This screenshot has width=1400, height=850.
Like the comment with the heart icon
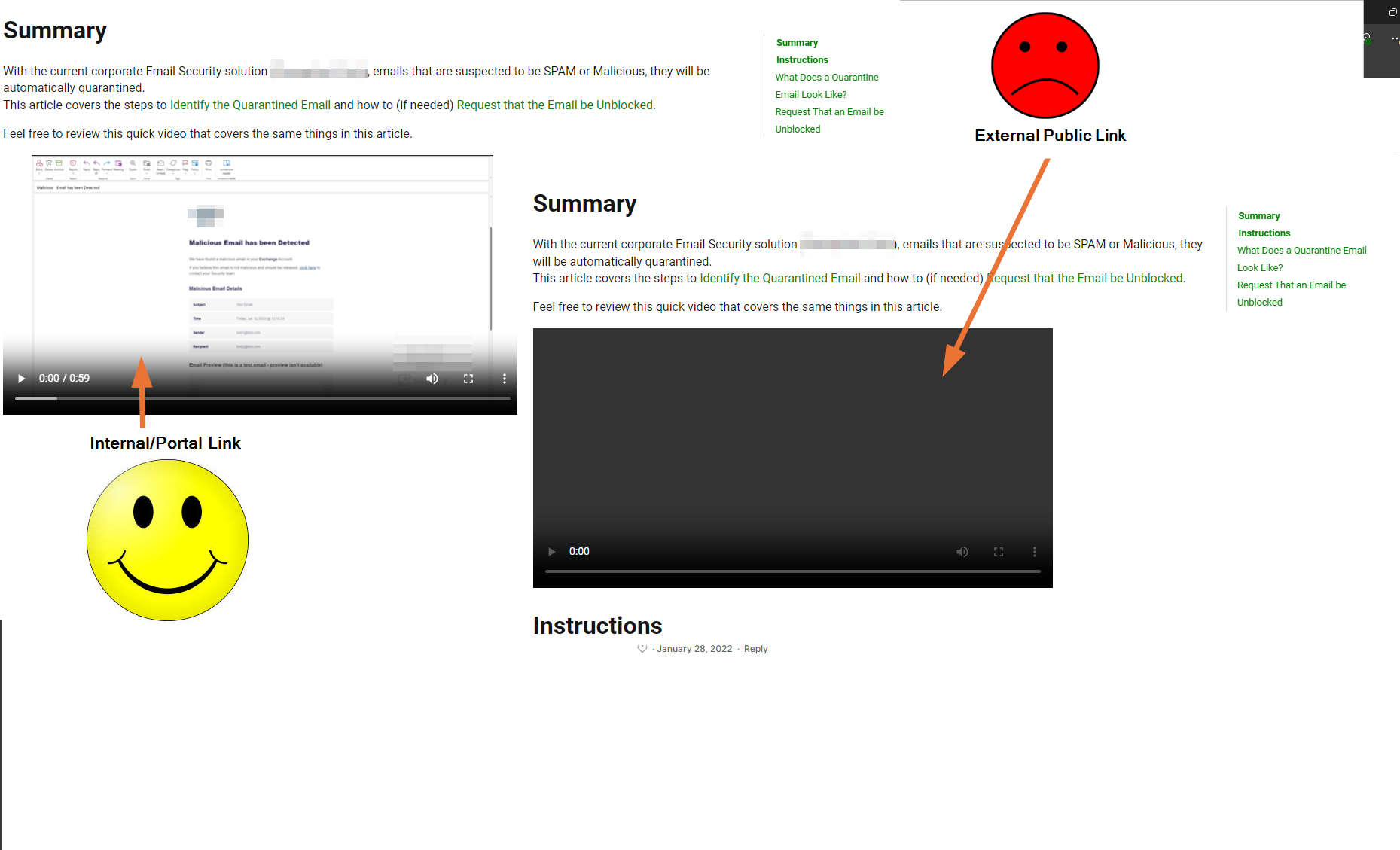(642, 649)
